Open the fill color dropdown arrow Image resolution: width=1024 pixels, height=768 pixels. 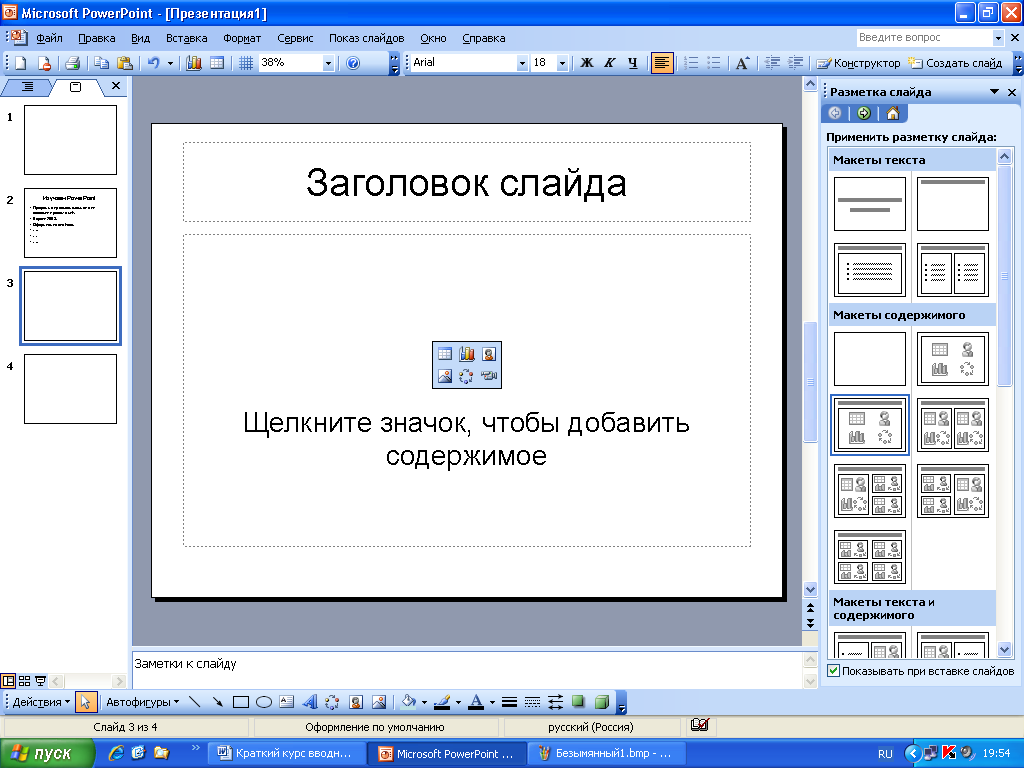click(424, 703)
